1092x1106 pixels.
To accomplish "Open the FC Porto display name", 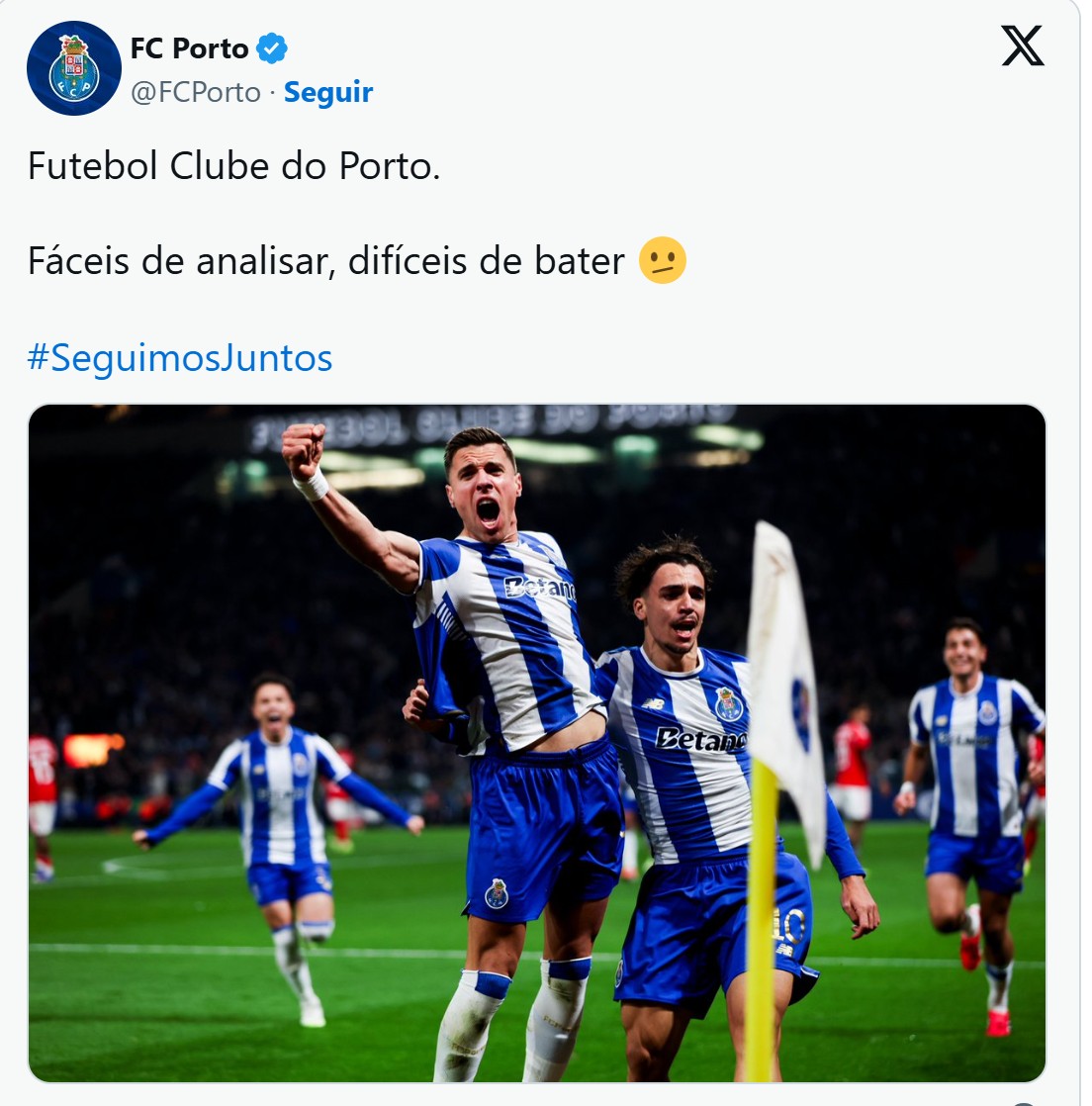I will click(x=190, y=48).
